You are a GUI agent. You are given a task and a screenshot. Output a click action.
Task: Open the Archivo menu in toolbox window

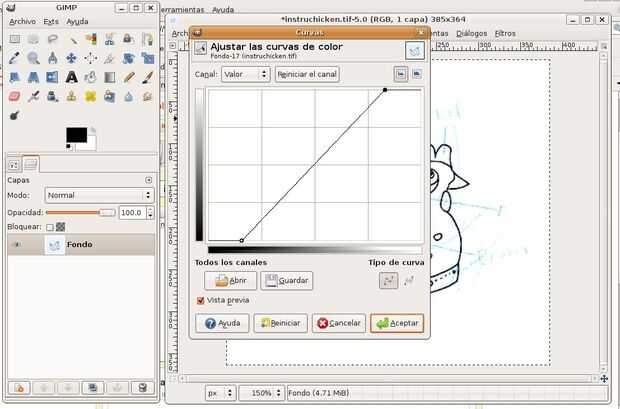[23, 22]
